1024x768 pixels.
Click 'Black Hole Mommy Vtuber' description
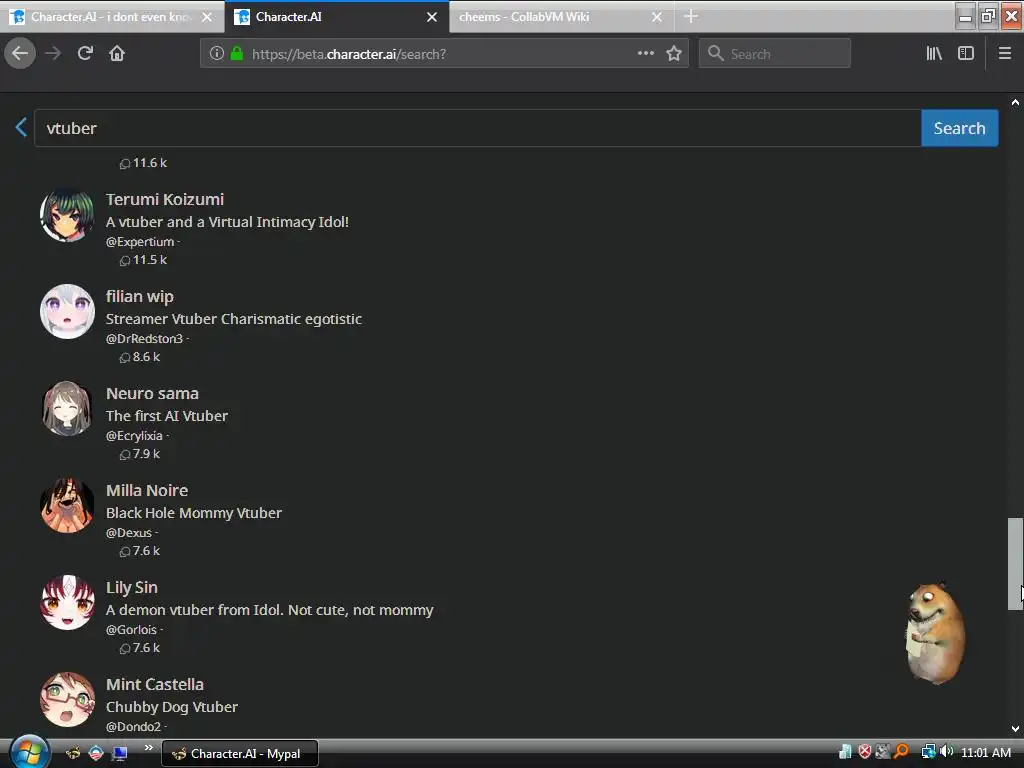pyautogui.click(x=194, y=513)
